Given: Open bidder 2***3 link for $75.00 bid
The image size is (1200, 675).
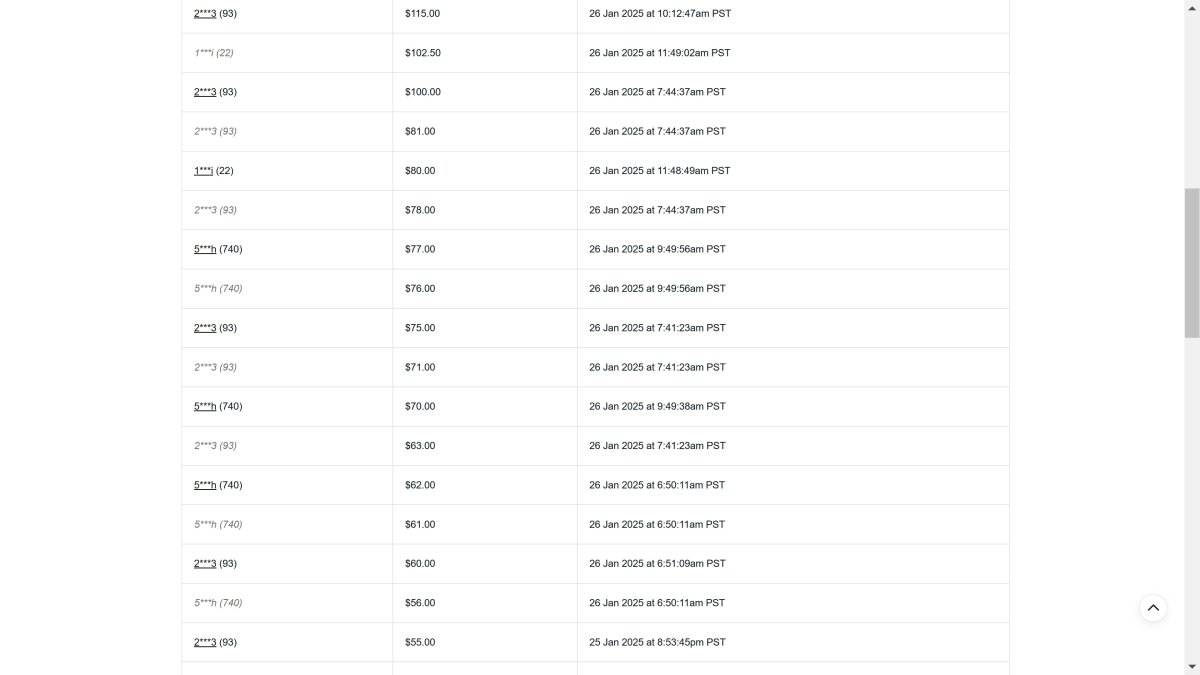Looking at the screenshot, I should (x=205, y=328).
